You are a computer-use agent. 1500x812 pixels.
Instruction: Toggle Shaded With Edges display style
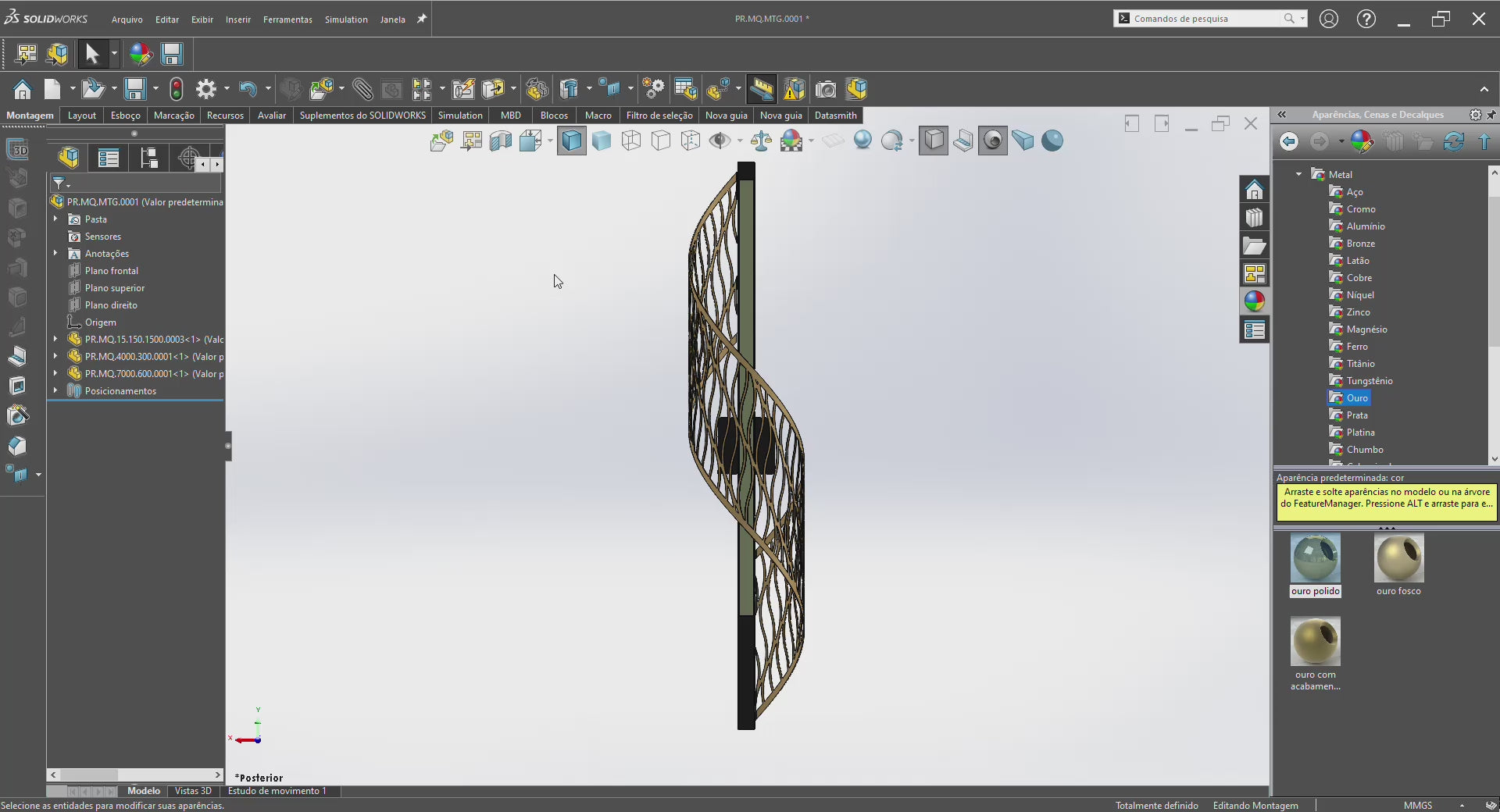572,141
